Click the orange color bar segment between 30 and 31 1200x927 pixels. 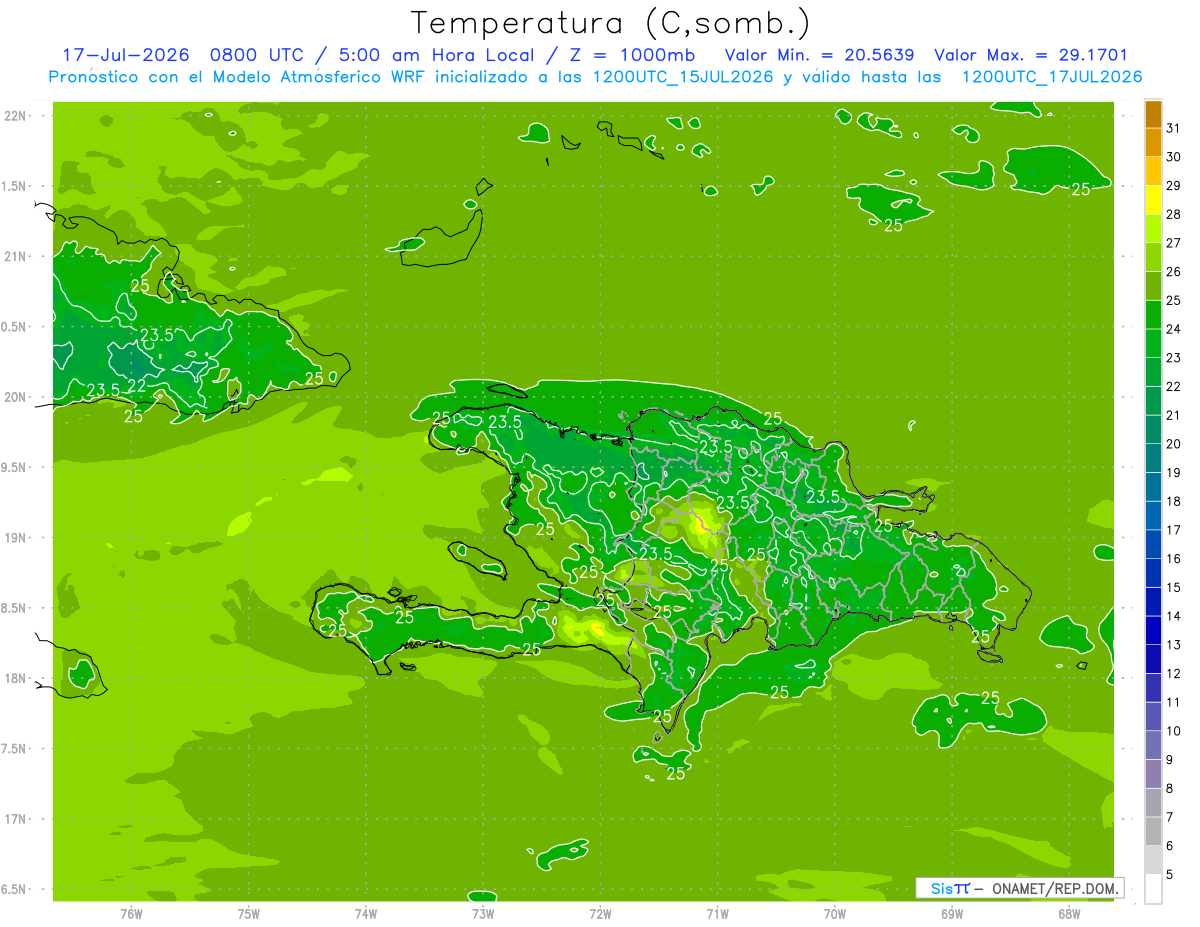click(x=1153, y=143)
